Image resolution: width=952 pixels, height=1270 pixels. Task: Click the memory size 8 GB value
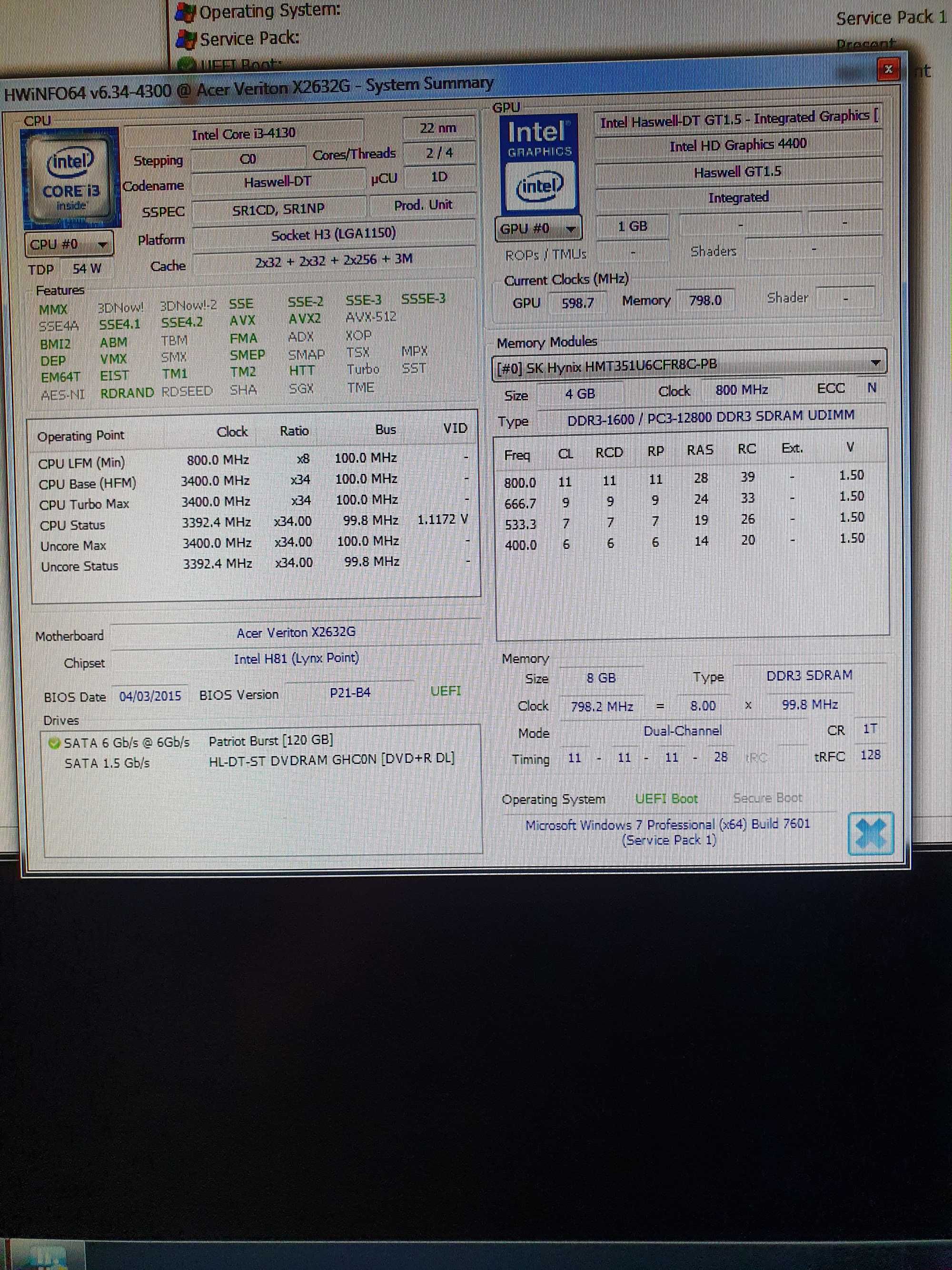pos(601,678)
